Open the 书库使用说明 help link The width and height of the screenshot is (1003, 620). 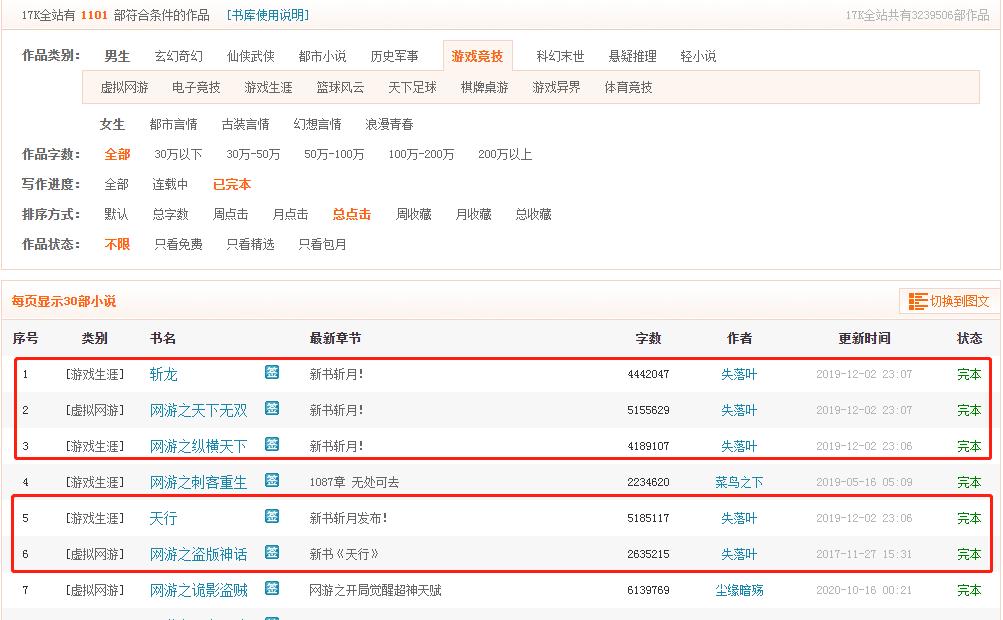tap(268, 15)
